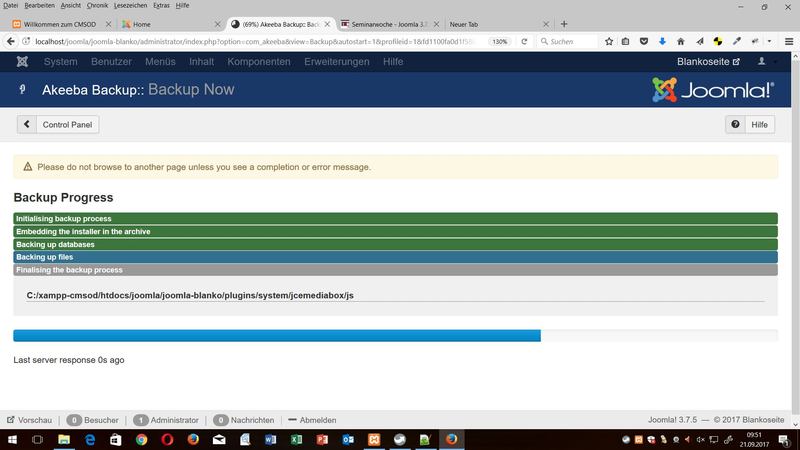The image size is (800, 450).
Task: Launch Microsoft Edge from the taskbar
Action: pos(90,439)
